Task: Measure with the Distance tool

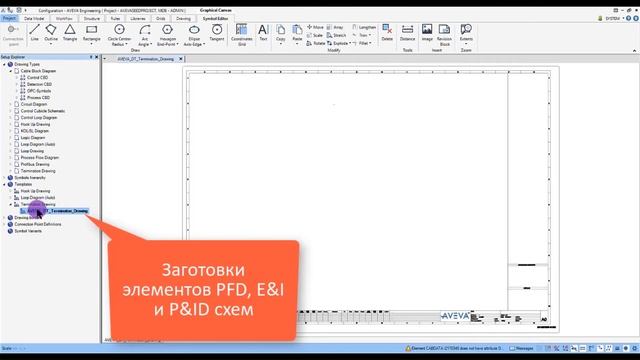Action: coord(407,33)
